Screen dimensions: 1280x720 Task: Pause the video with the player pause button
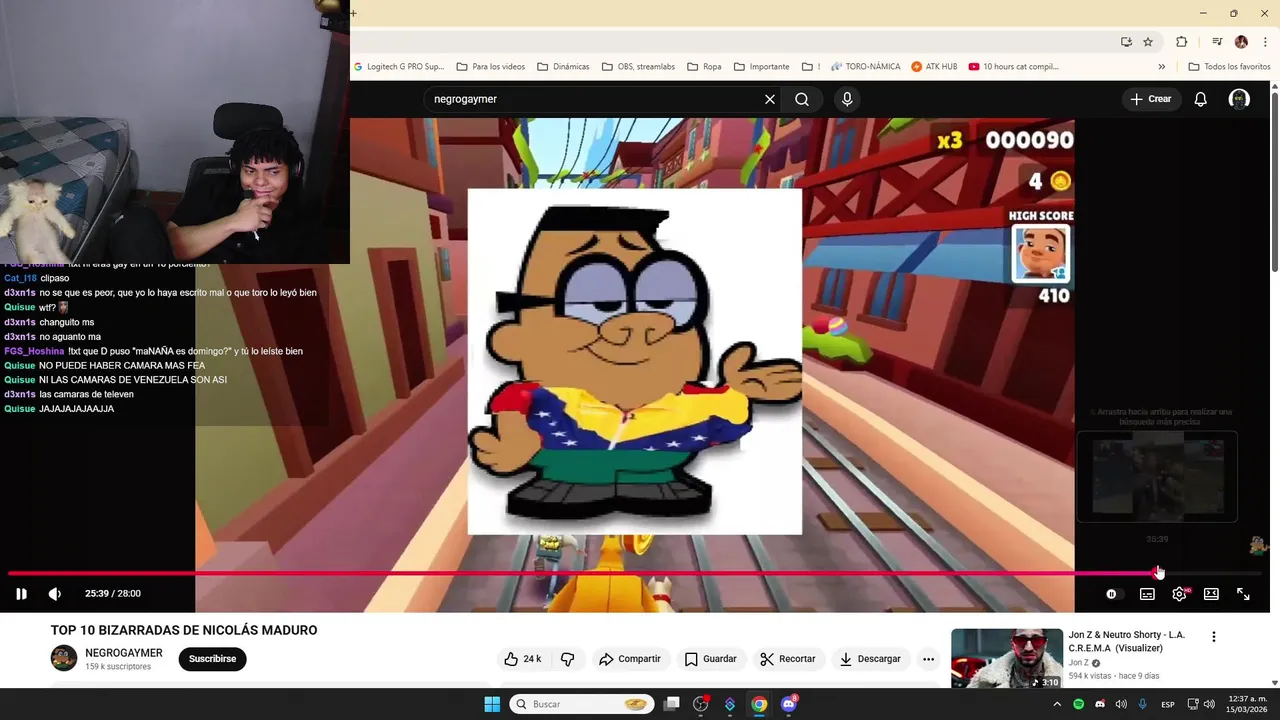point(21,594)
